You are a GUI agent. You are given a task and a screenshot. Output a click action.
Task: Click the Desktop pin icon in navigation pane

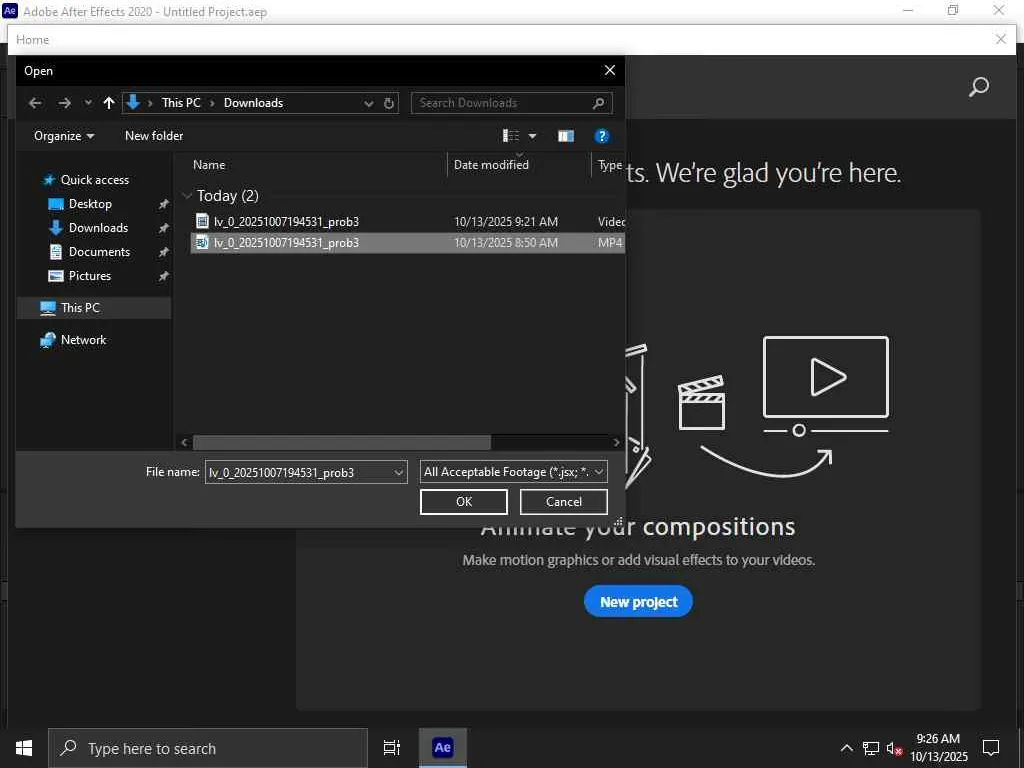[x=163, y=204]
